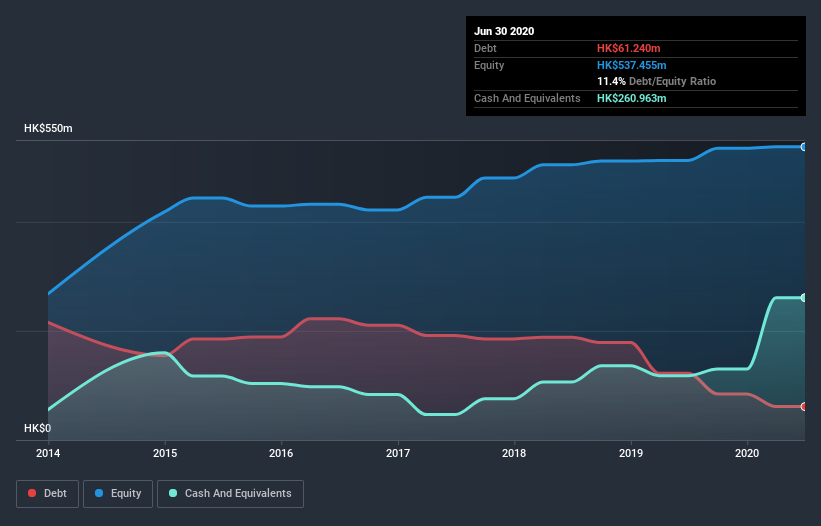Click the HK$537.455m equity value
821x526 pixels.
coord(631,65)
